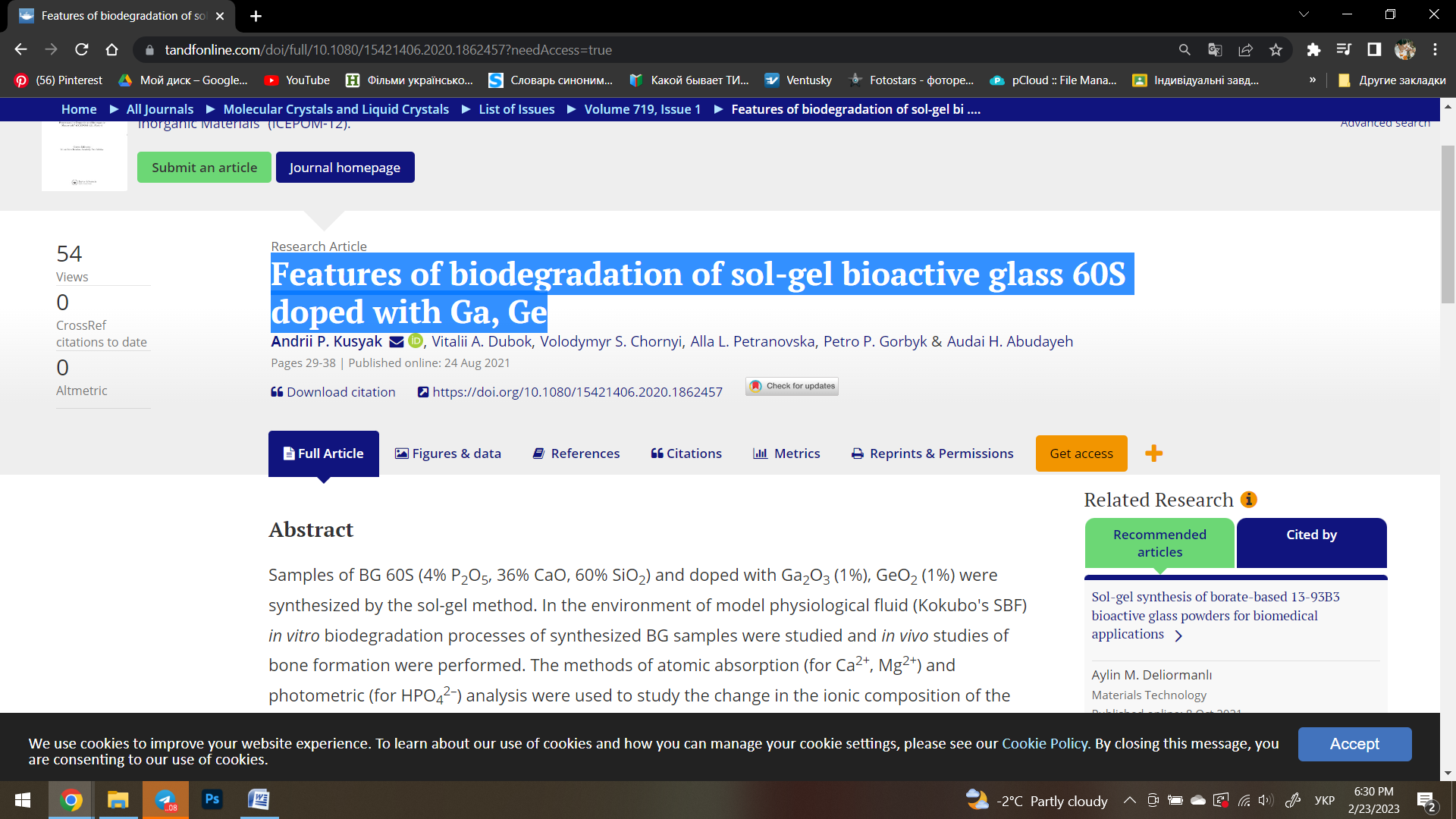Click Download citation link
Screen dimensions: 1456x819
[334, 392]
